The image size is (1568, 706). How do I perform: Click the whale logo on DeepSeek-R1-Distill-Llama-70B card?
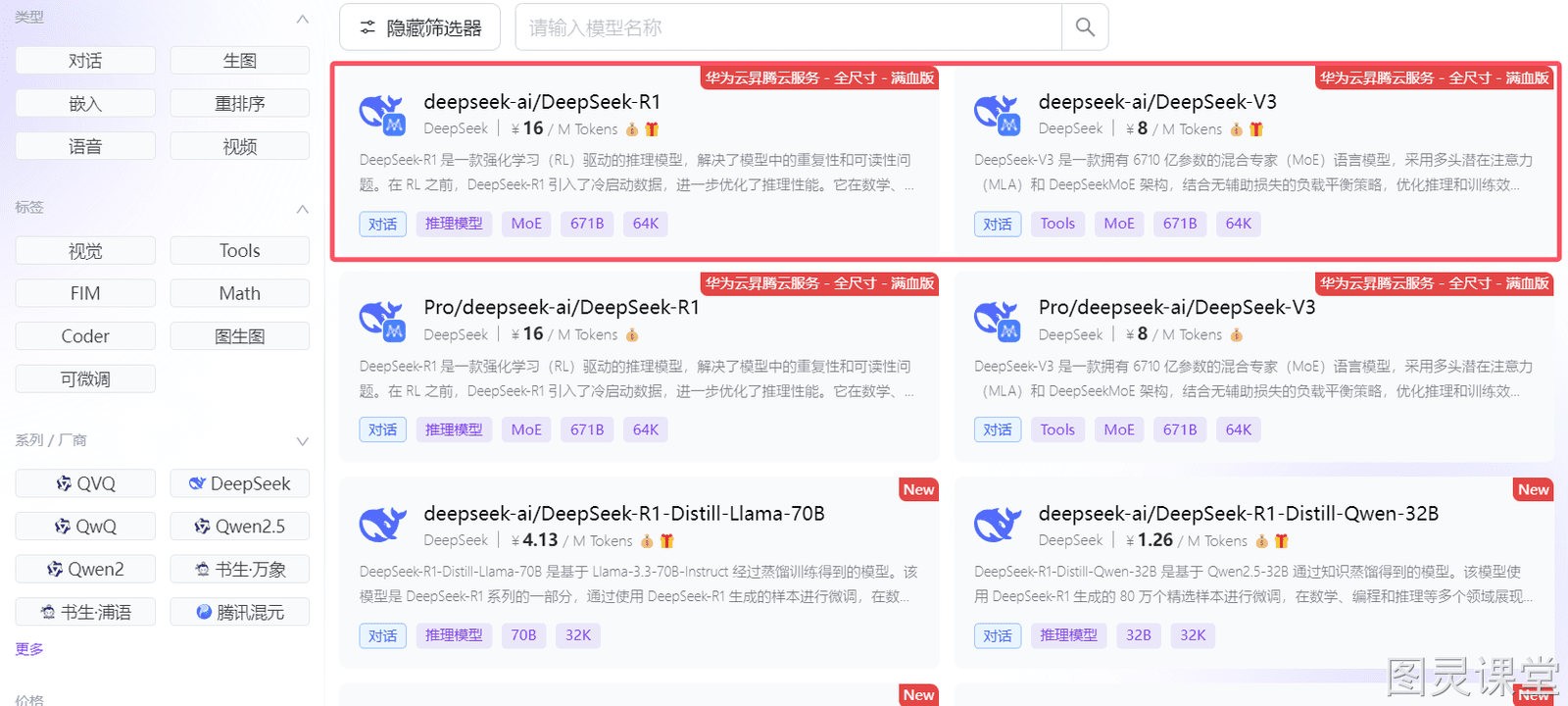click(382, 526)
